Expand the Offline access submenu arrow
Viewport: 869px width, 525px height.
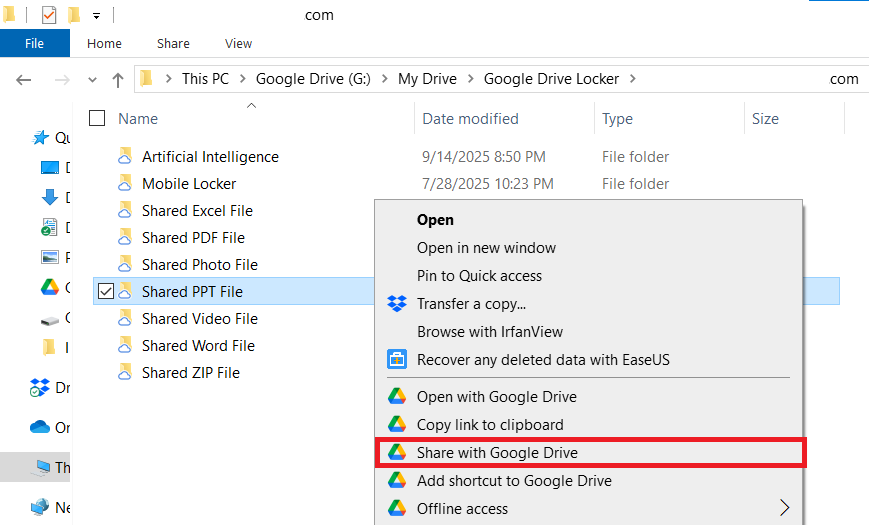point(785,508)
